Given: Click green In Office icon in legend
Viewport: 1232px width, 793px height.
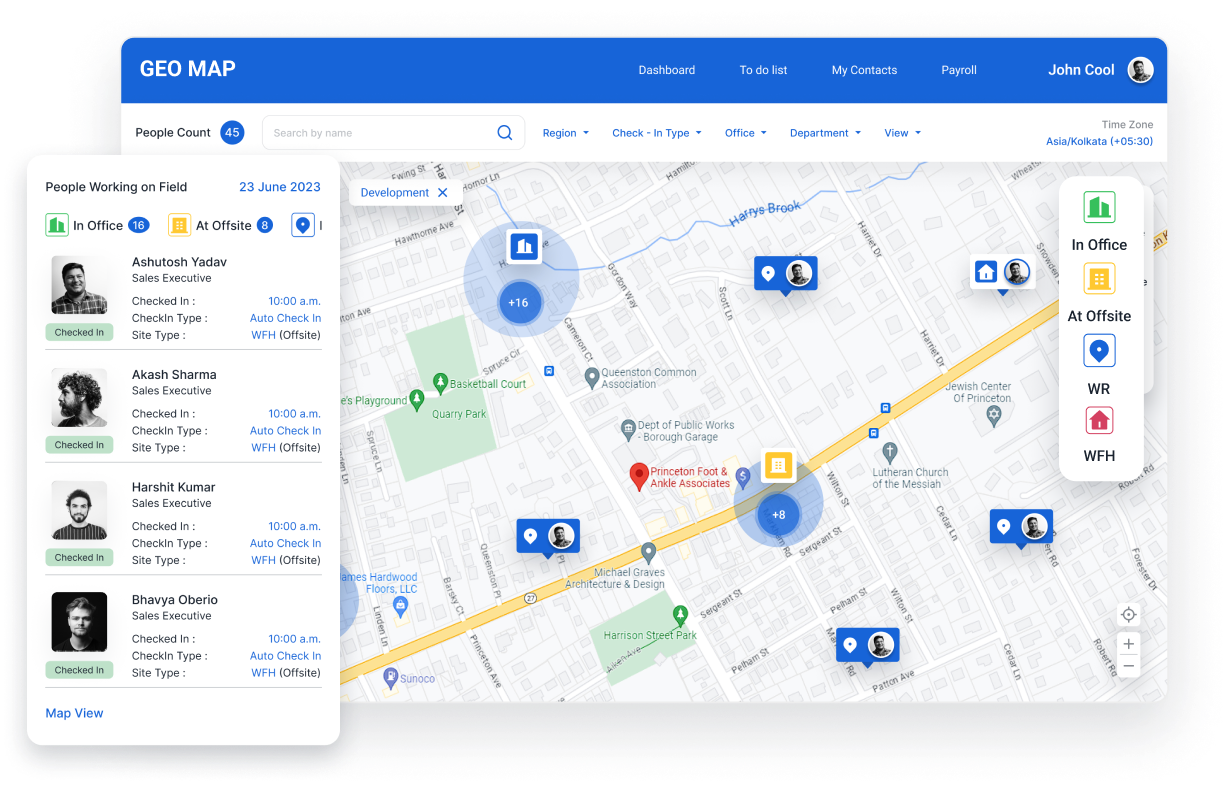Looking at the screenshot, I should [1099, 207].
